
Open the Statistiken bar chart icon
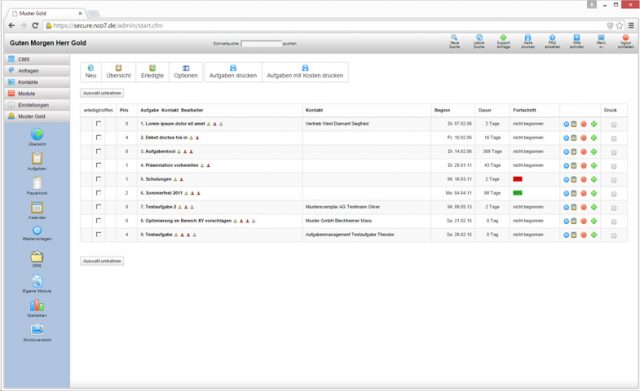point(37,305)
